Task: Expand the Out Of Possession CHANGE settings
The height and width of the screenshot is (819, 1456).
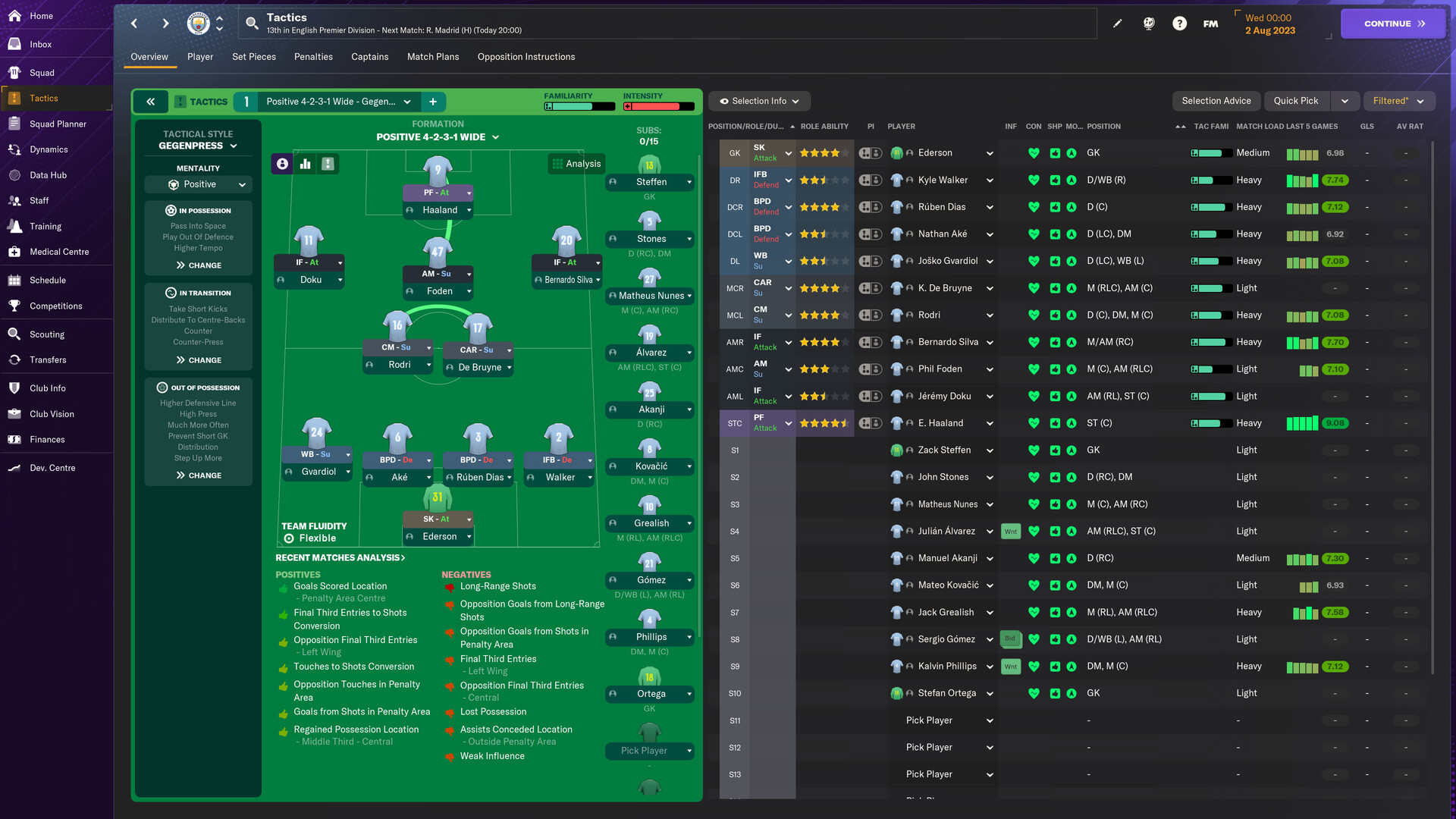Action: [x=197, y=475]
